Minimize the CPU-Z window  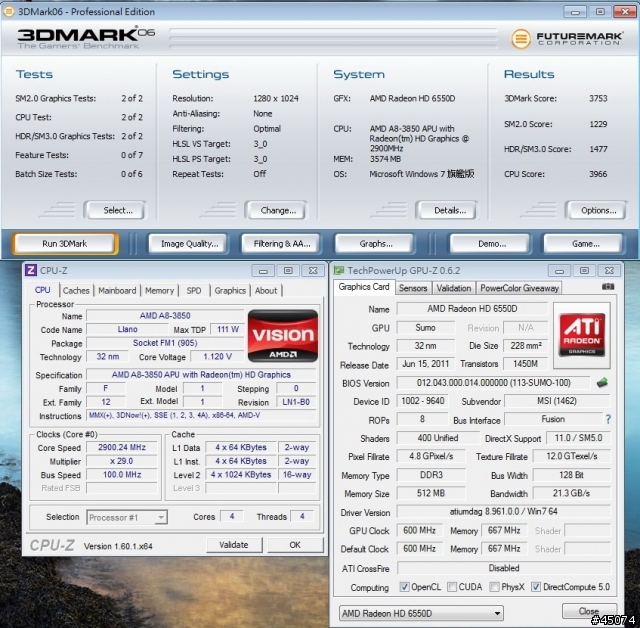pyautogui.click(x=263, y=271)
